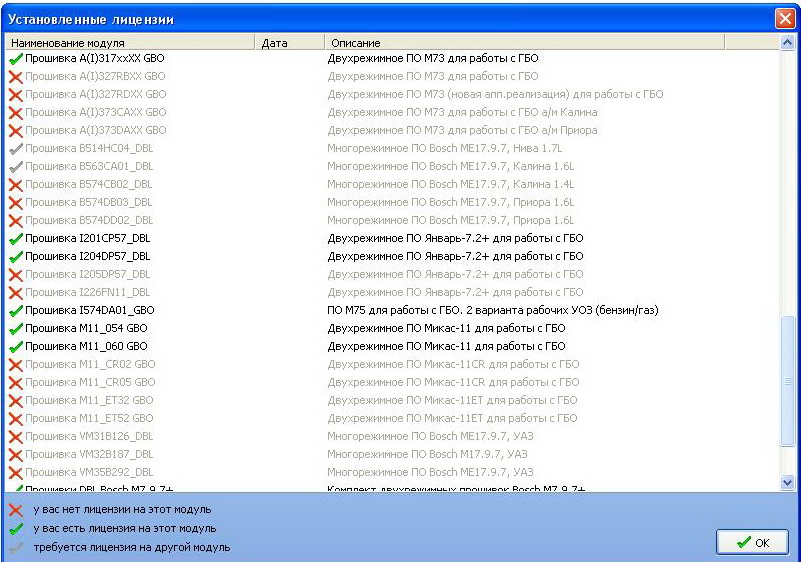Click the vertical scrollbar thumb

point(787,381)
